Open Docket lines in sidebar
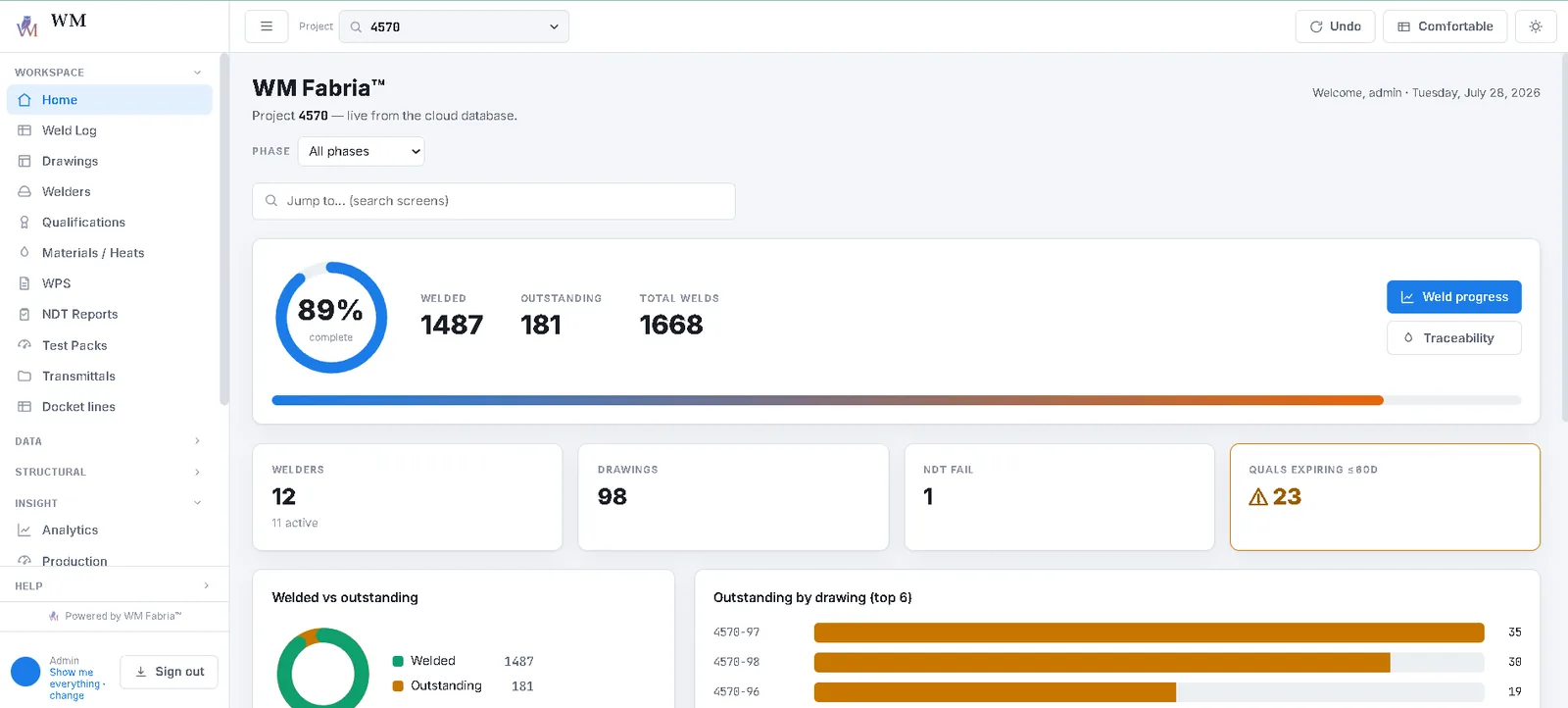 tap(110, 407)
